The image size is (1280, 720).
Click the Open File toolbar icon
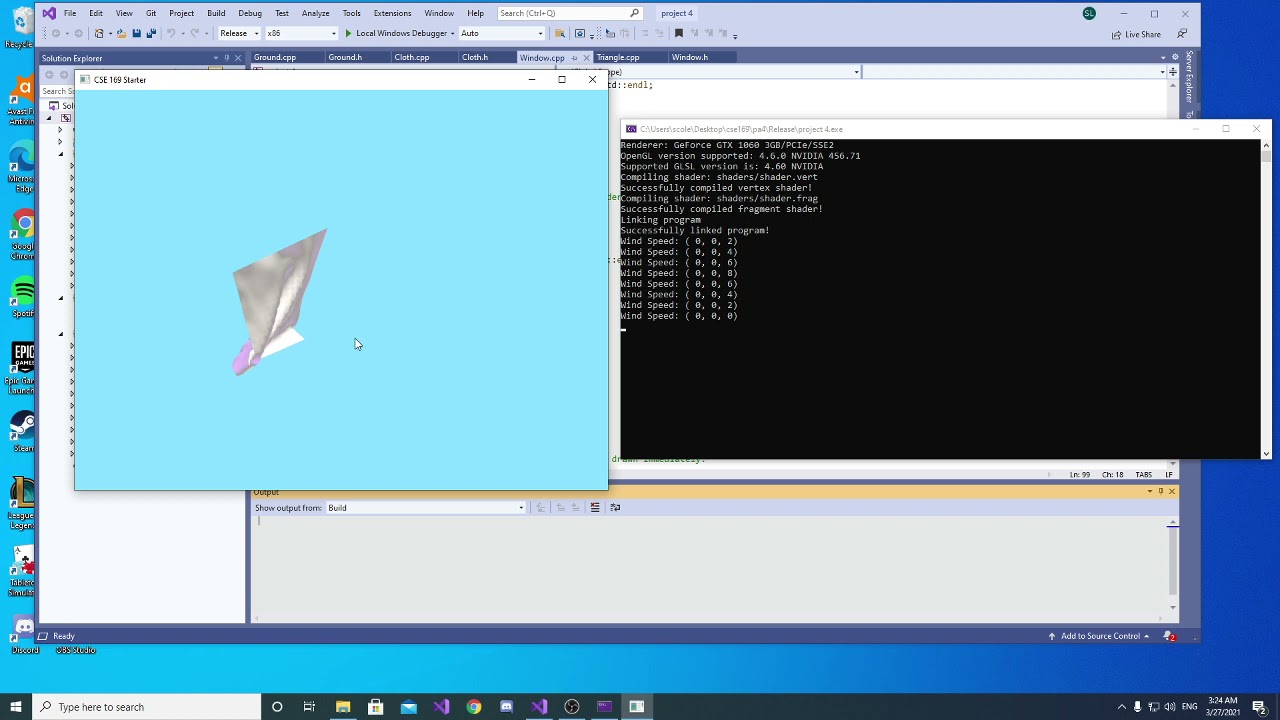tap(121, 33)
